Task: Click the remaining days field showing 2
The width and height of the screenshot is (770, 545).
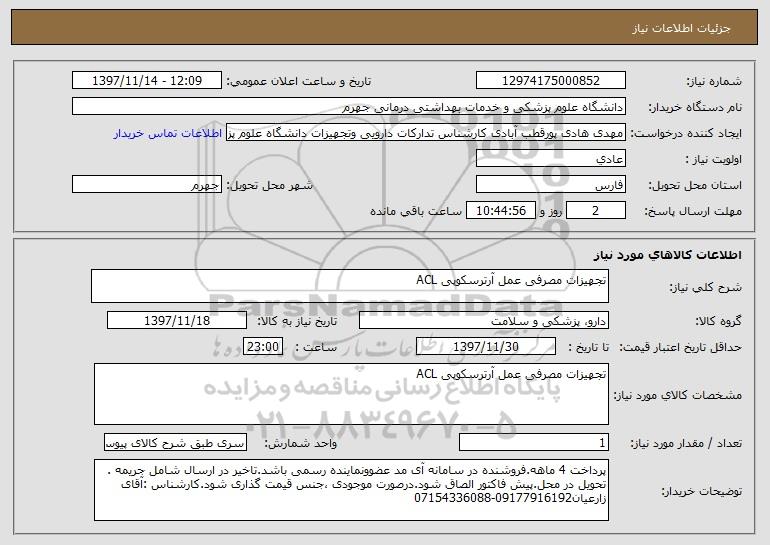Action: coord(596,211)
